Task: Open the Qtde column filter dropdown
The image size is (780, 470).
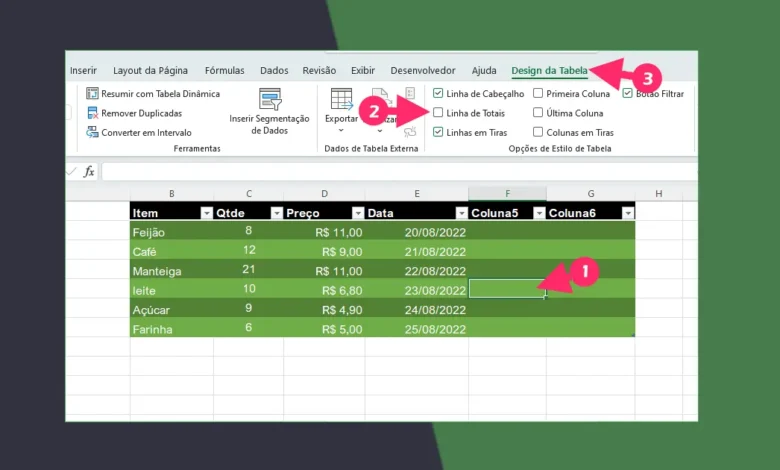Action: pos(277,213)
